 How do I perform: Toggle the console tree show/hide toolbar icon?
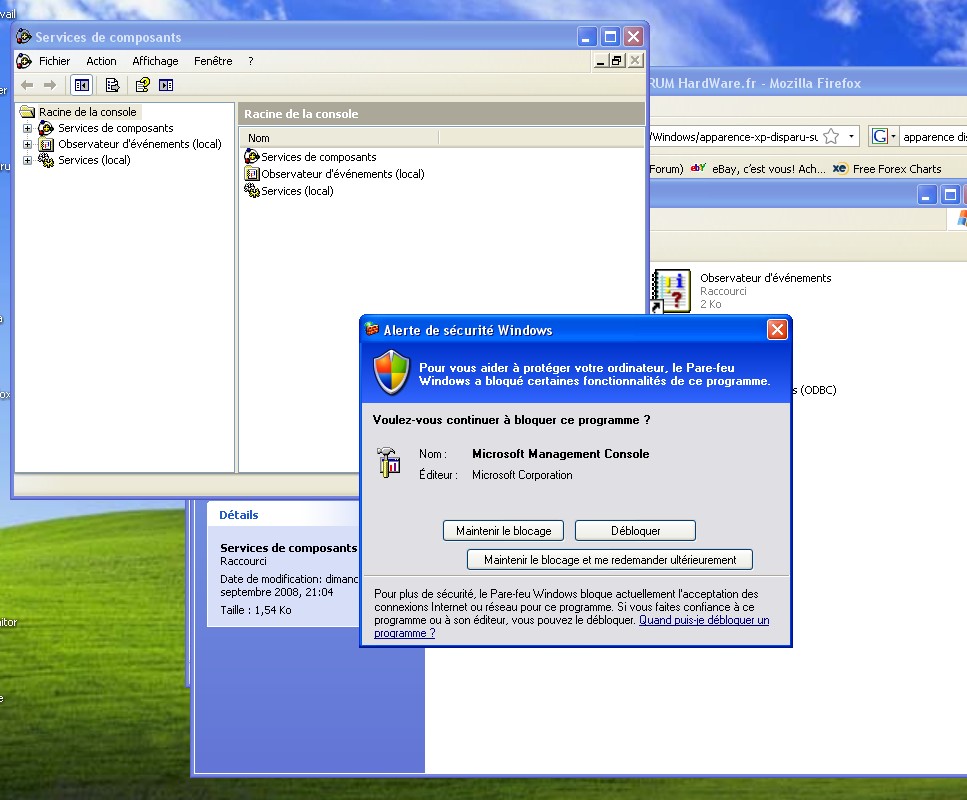(81, 85)
